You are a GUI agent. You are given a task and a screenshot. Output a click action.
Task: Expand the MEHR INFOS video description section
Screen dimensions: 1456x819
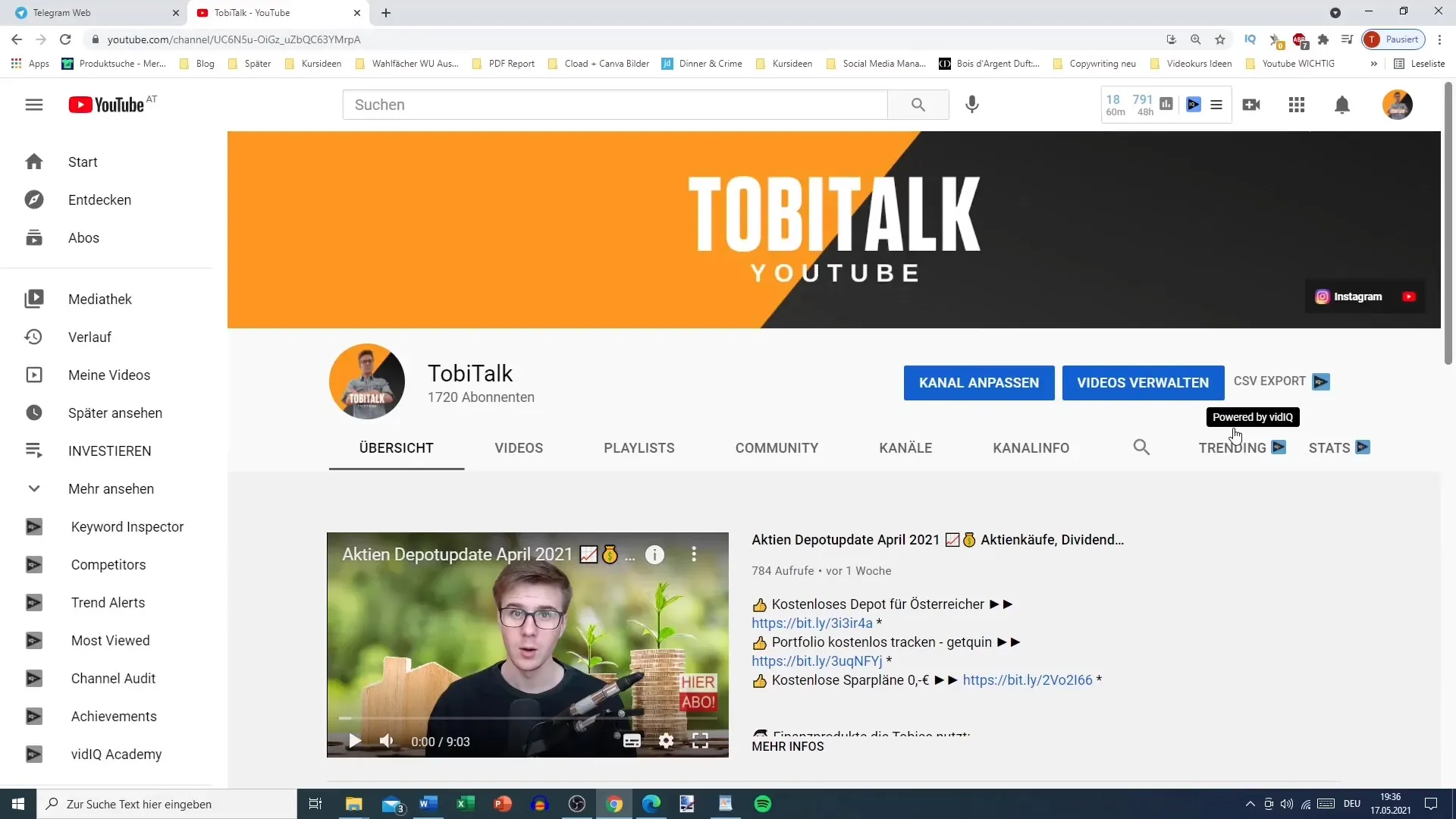[x=789, y=747]
